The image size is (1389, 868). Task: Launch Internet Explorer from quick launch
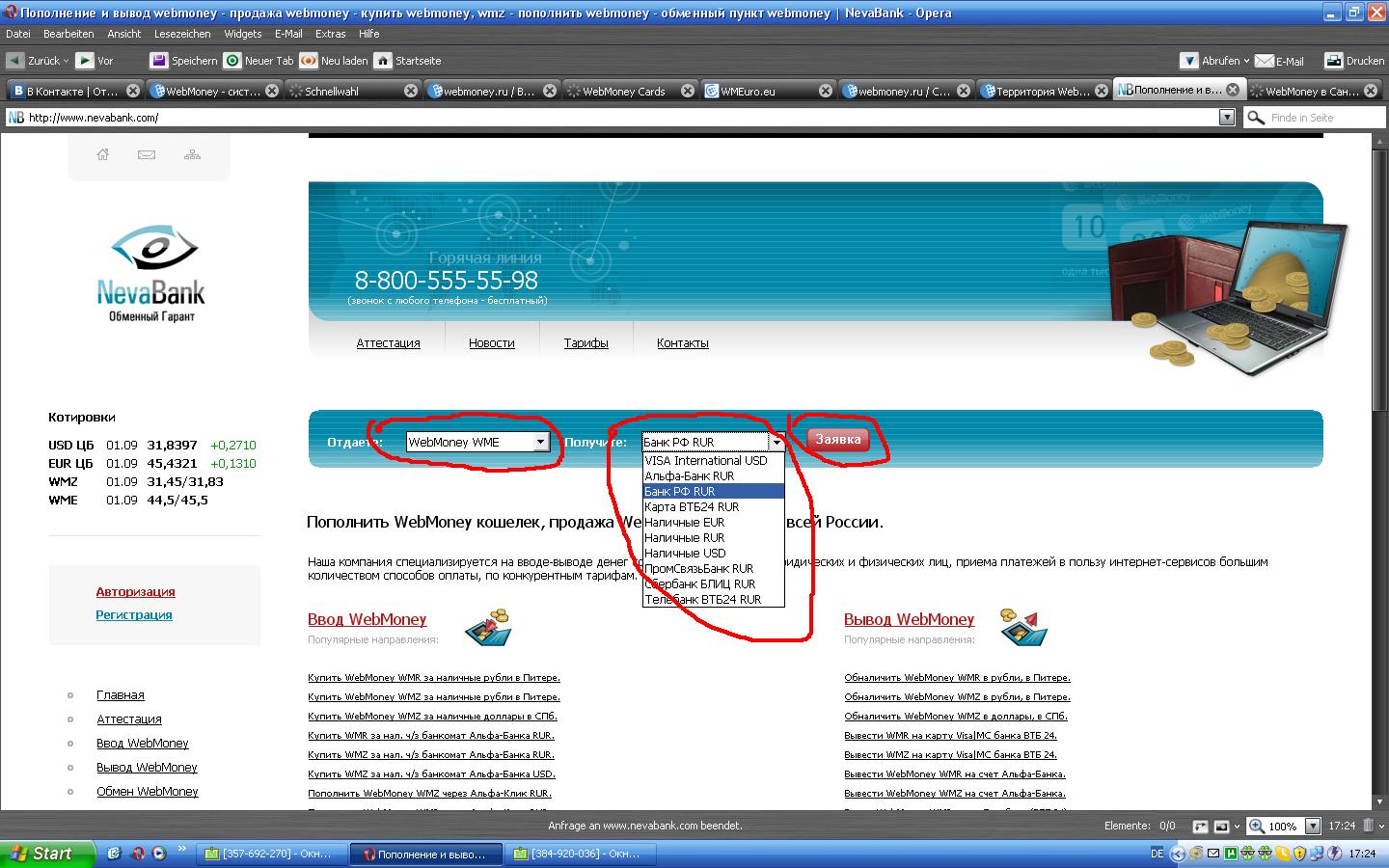click(x=114, y=854)
